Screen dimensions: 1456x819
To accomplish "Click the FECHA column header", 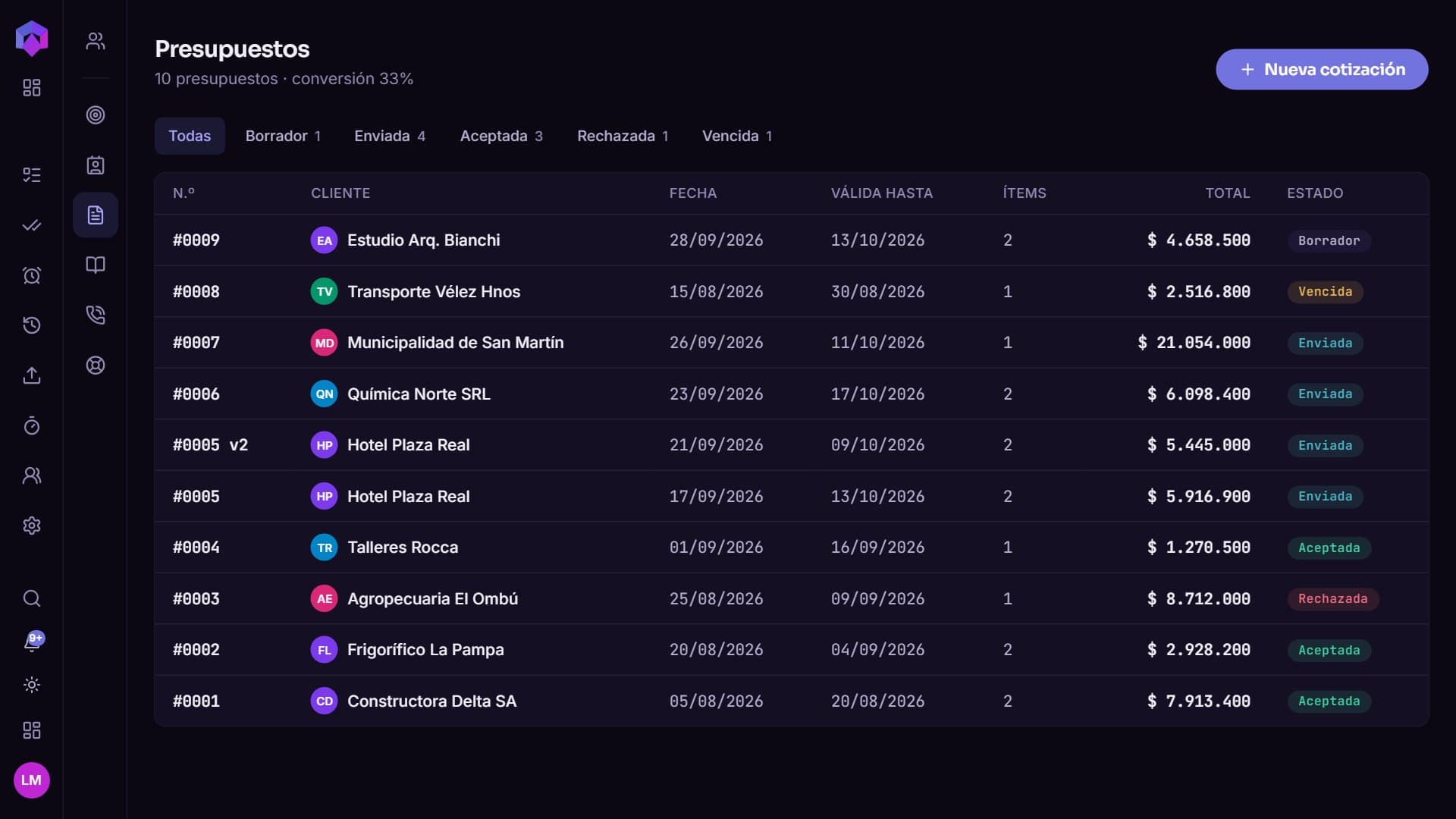I will pyautogui.click(x=692, y=193).
